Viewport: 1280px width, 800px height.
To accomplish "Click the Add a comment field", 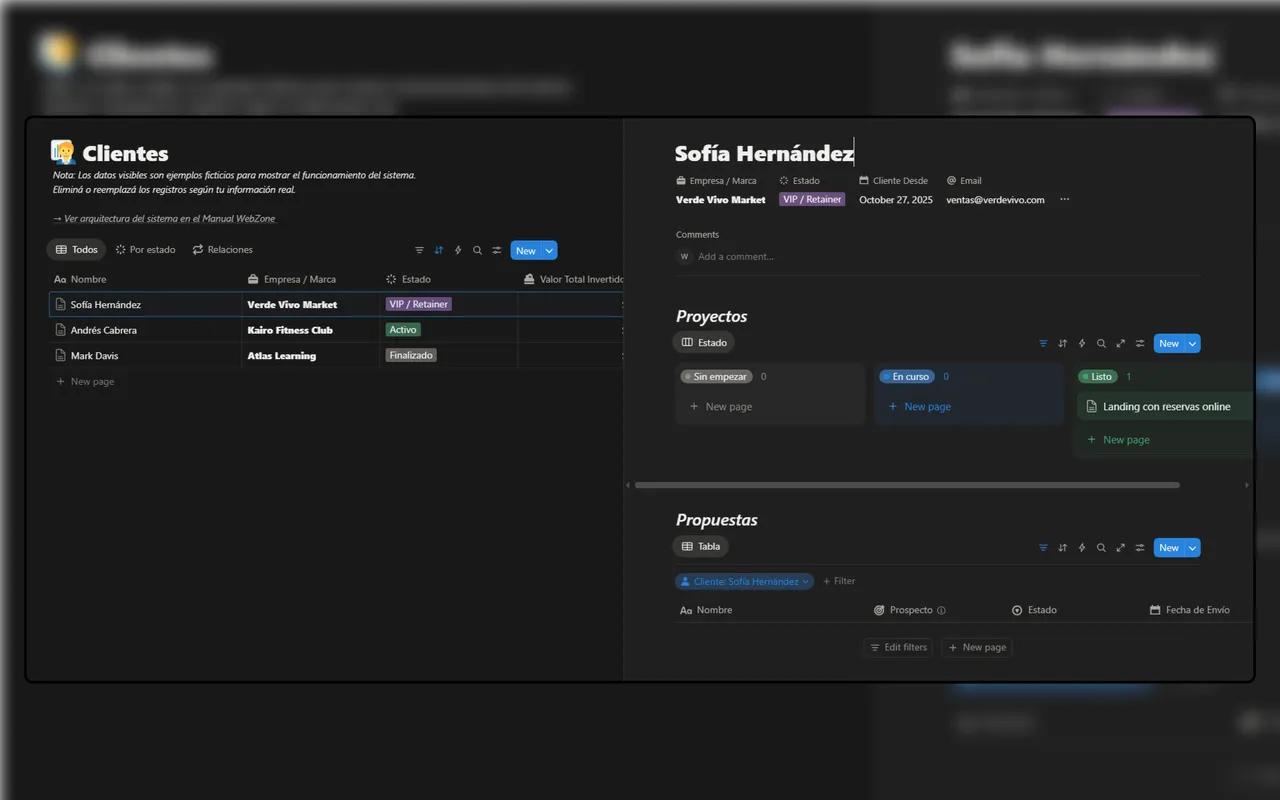I will 736,257.
